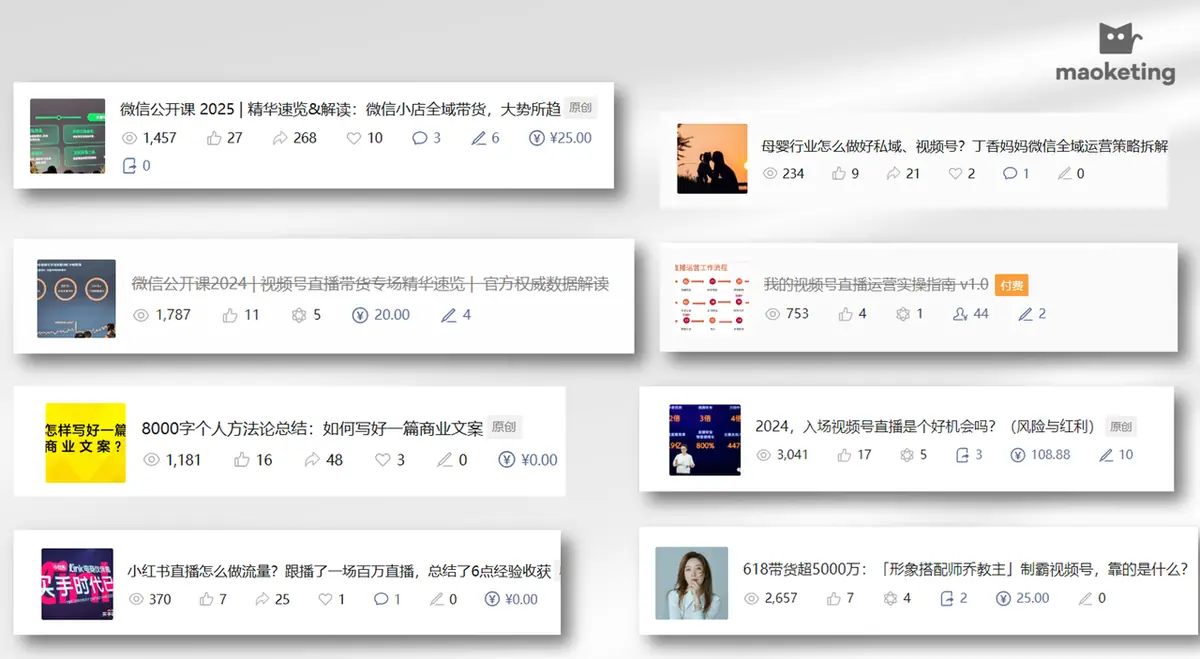This screenshot has width=1200, height=659.
Task: Click the orange 付费 tag
Action: pos(1012,286)
